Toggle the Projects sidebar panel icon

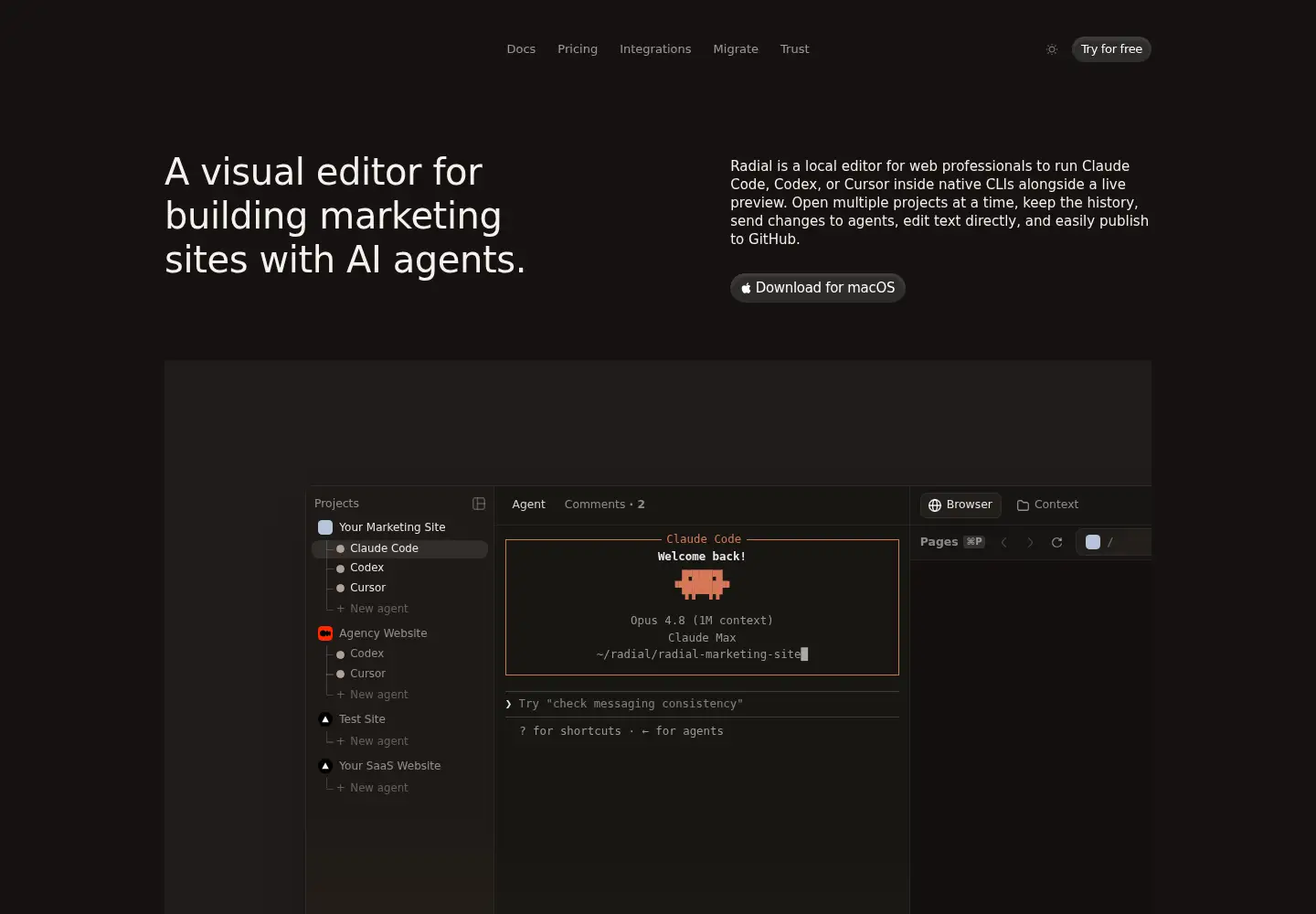[x=479, y=504]
